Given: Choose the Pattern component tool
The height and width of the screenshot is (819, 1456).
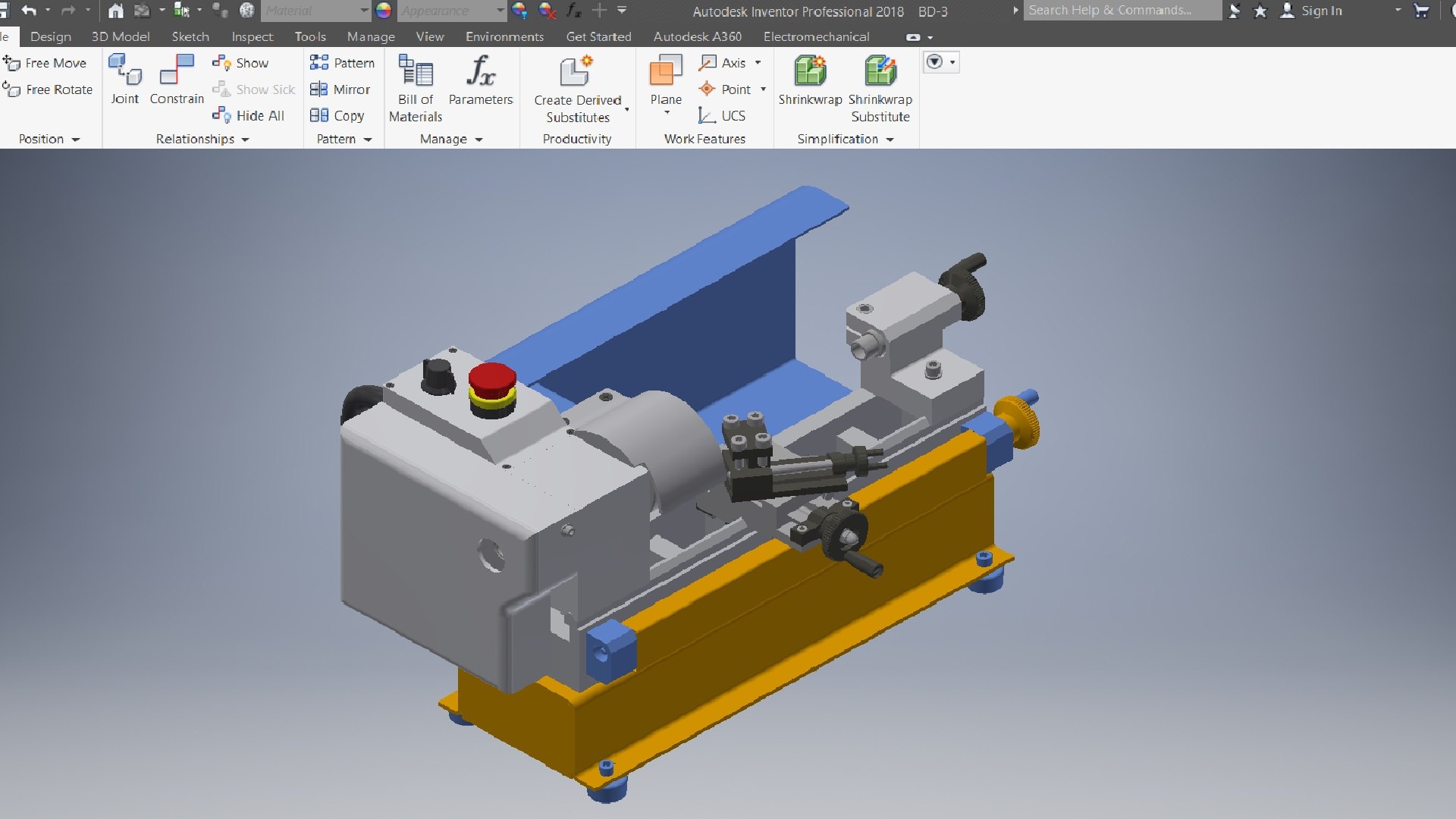Looking at the screenshot, I should click(342, 63).
